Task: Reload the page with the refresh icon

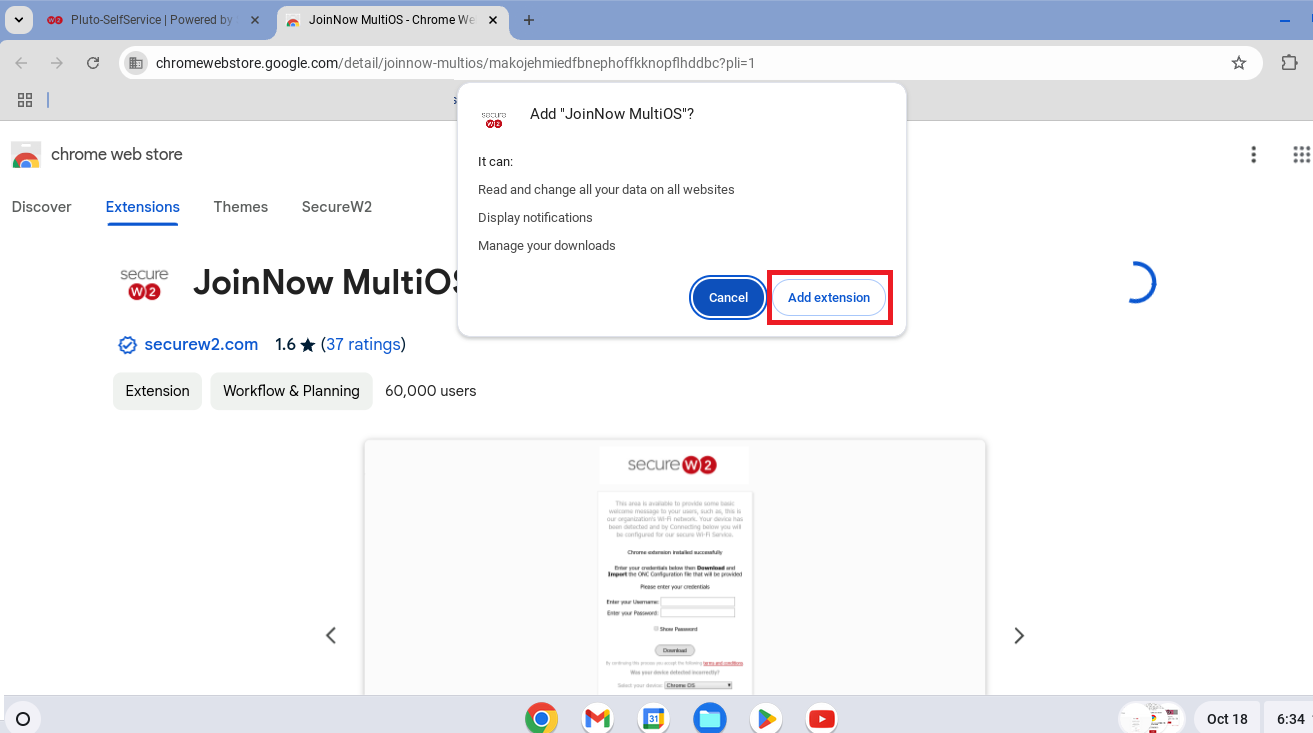Action: [x=93, y=63]
